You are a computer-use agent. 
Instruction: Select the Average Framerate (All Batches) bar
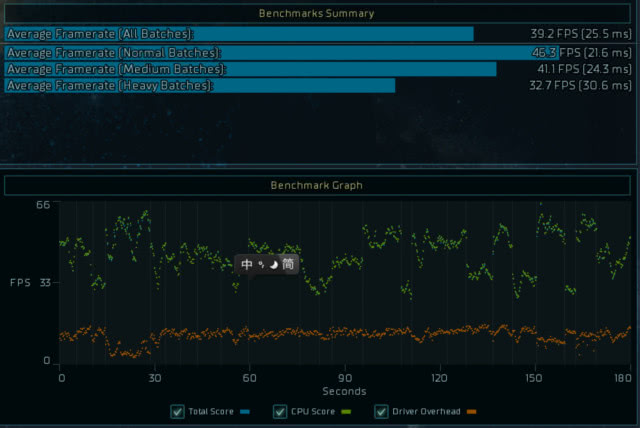(239, 34)
